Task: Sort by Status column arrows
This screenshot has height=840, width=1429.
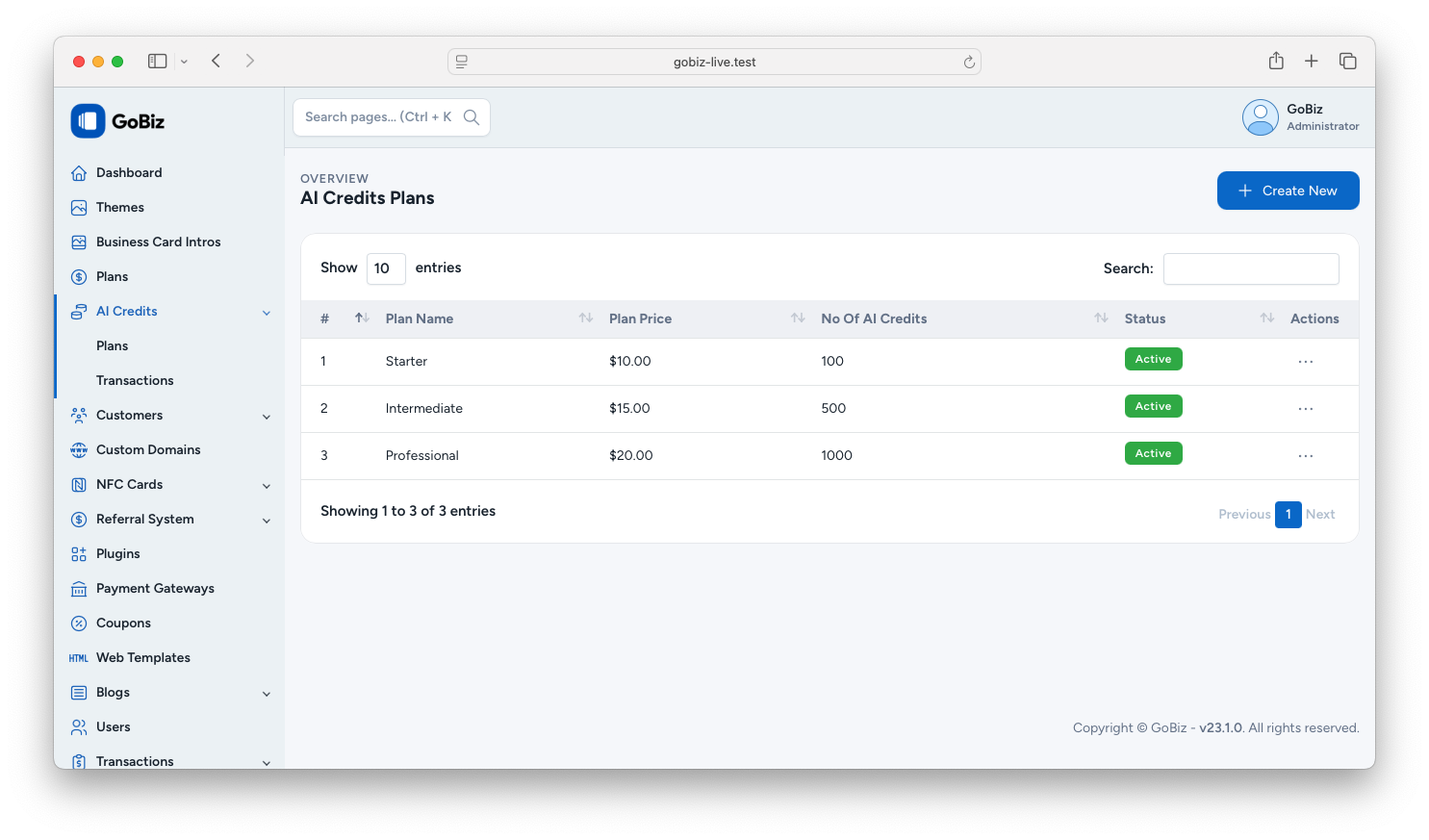Action: [x=1267, y=318]
